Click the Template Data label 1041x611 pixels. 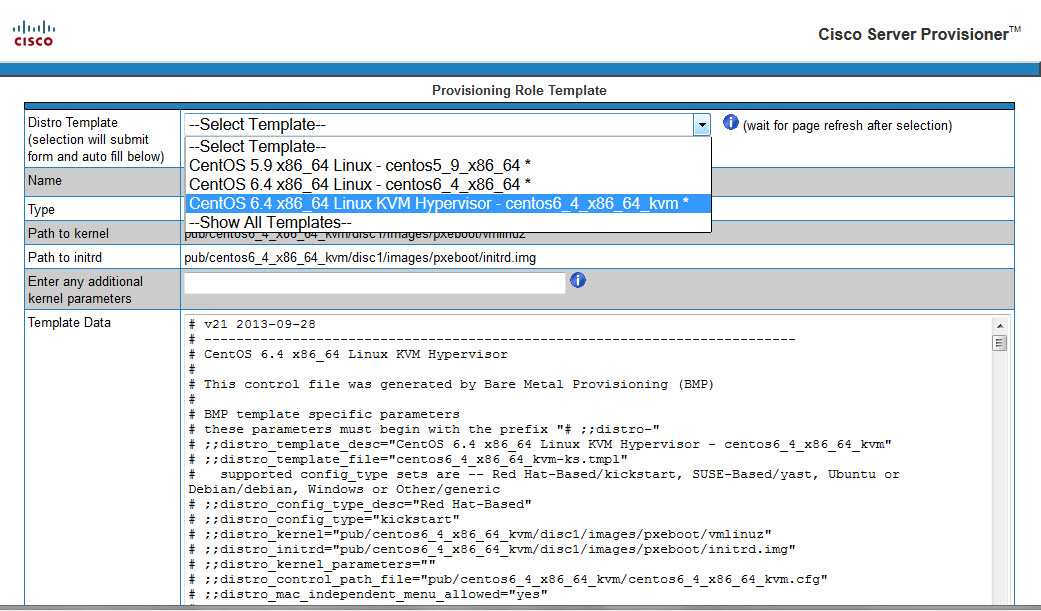tap(69, 323)
